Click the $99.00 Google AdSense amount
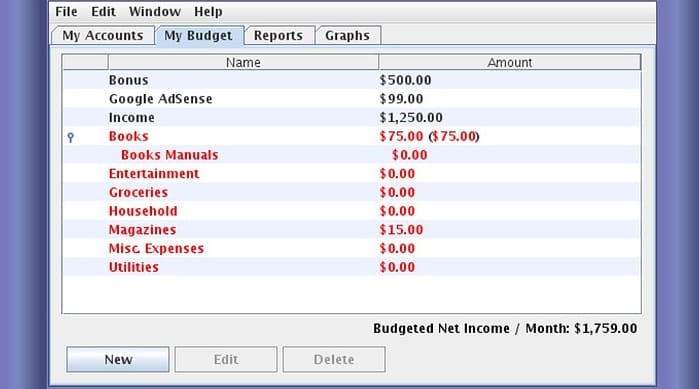This screenshot has width=699, height=389. [402, 99]
